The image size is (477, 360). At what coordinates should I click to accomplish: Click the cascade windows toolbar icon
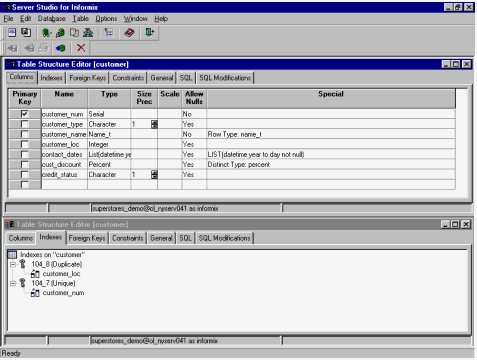(26, 32)
